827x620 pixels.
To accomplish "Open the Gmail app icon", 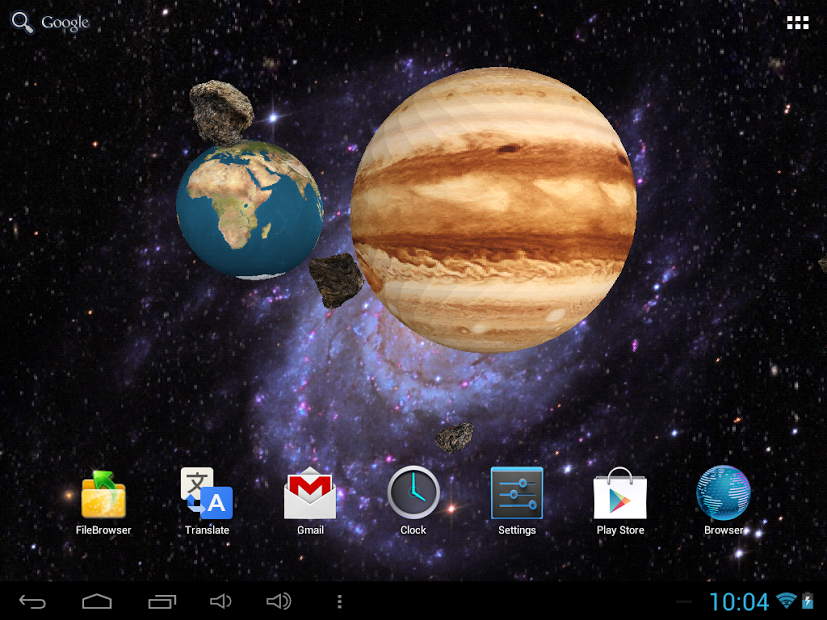I will click(310, 494).
